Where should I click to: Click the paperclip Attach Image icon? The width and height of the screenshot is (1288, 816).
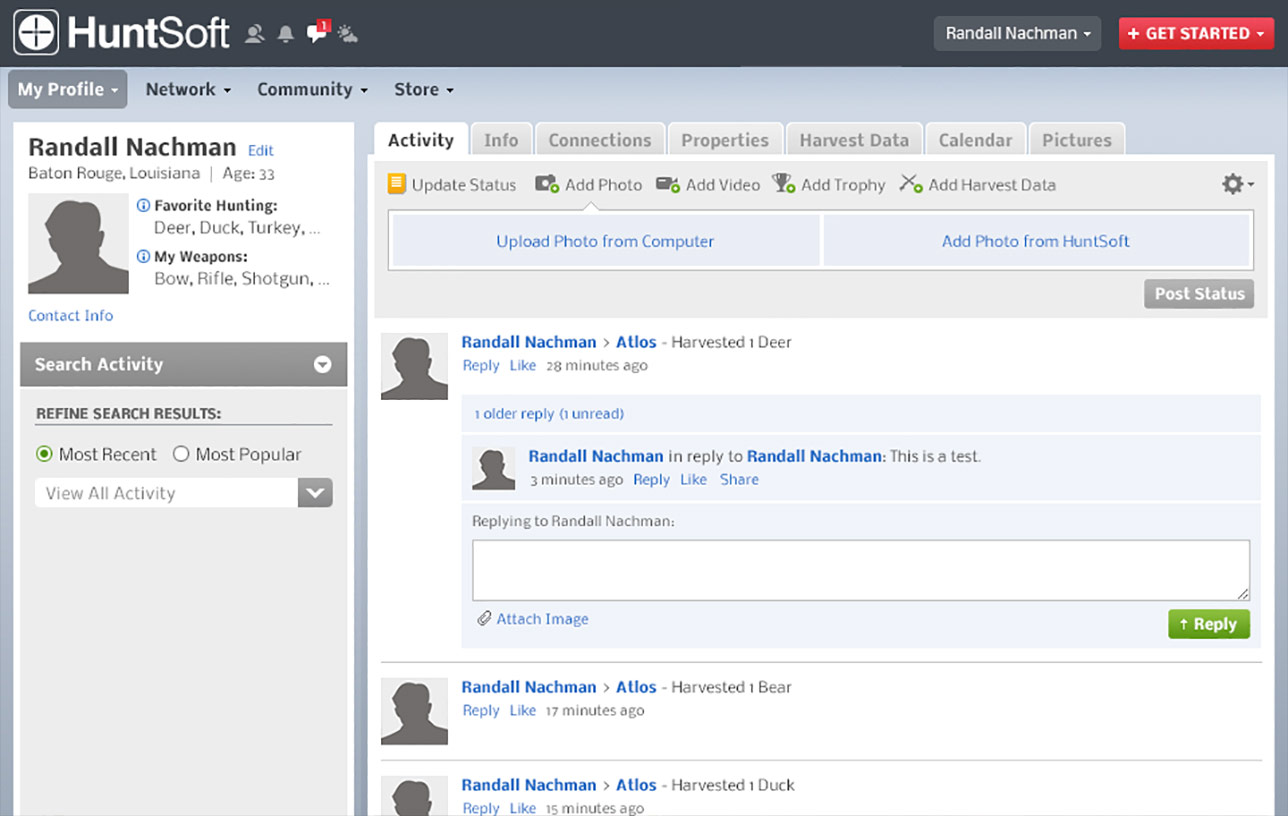tap(484, 618)
